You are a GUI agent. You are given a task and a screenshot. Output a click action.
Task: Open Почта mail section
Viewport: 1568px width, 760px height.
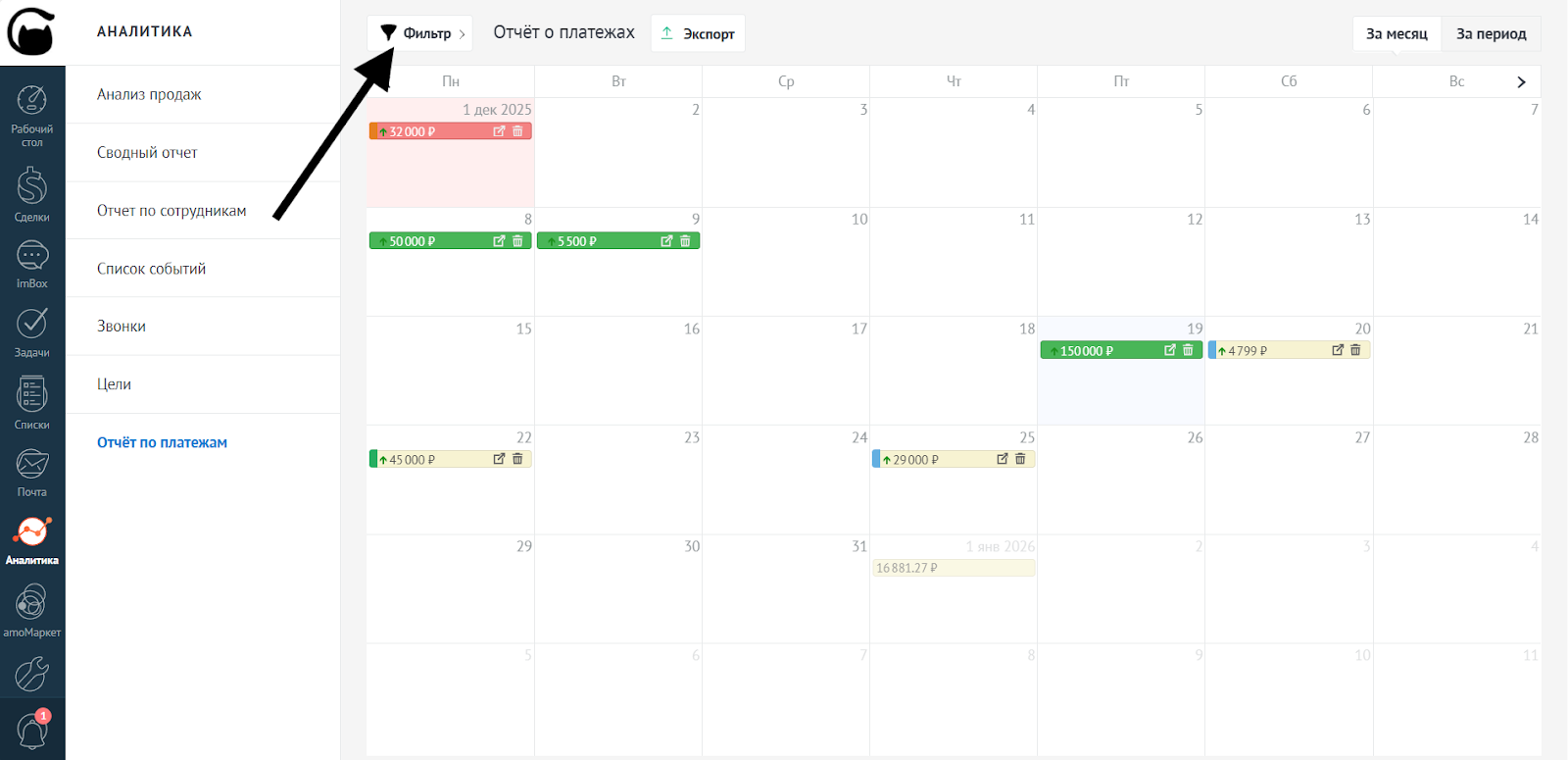coord(32,472)
